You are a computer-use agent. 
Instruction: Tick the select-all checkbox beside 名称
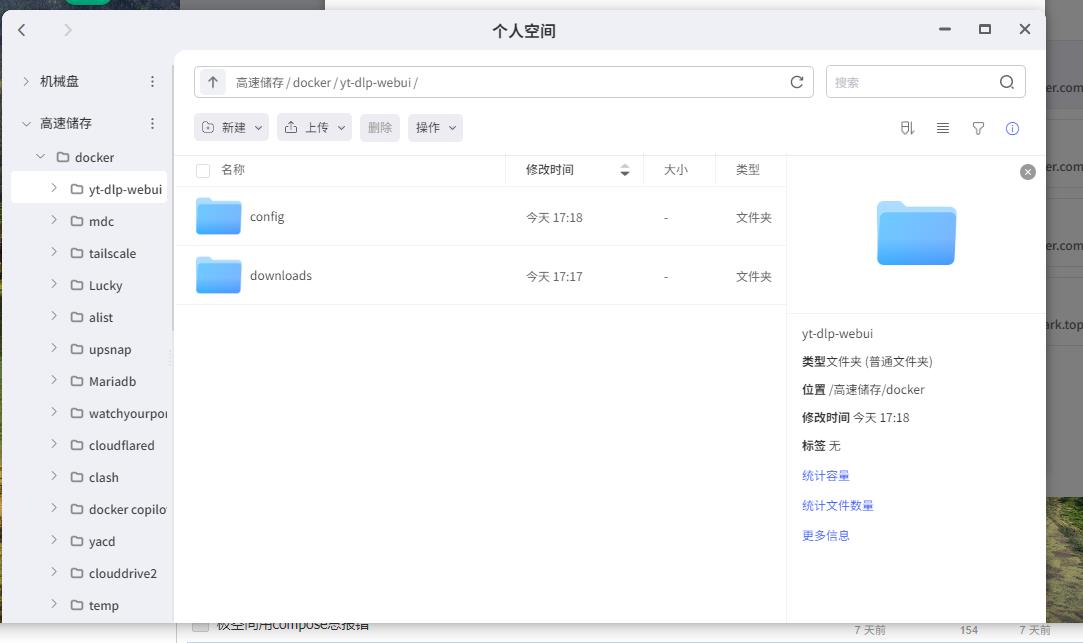pyautogui.click(x=203, y=171)
